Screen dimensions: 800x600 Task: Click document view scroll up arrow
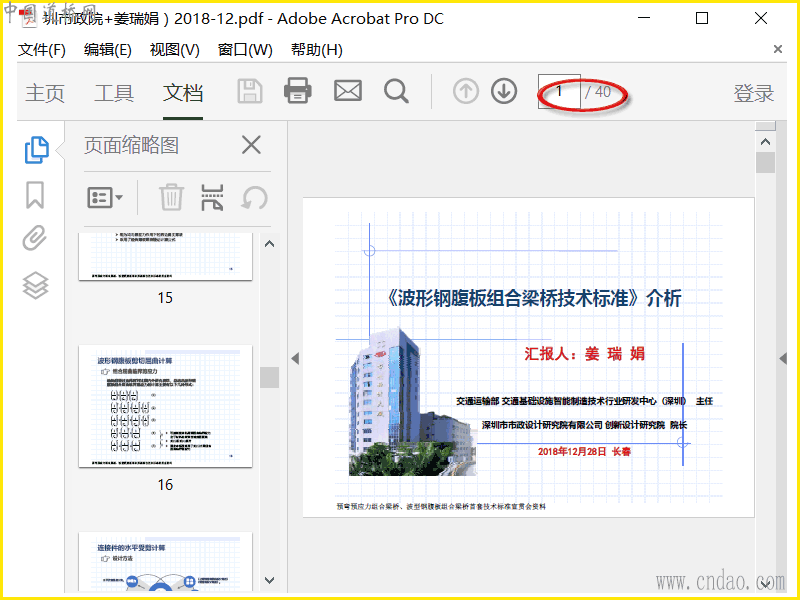[765, 142]
